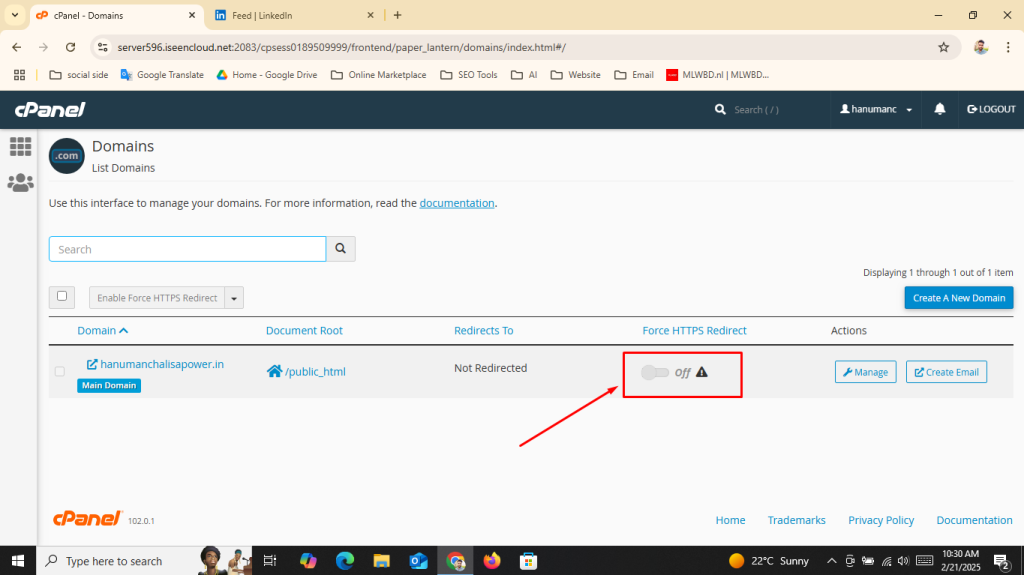Open Google Translate bookmark
Screen dimensions: 1024x575
coord(162,75)
